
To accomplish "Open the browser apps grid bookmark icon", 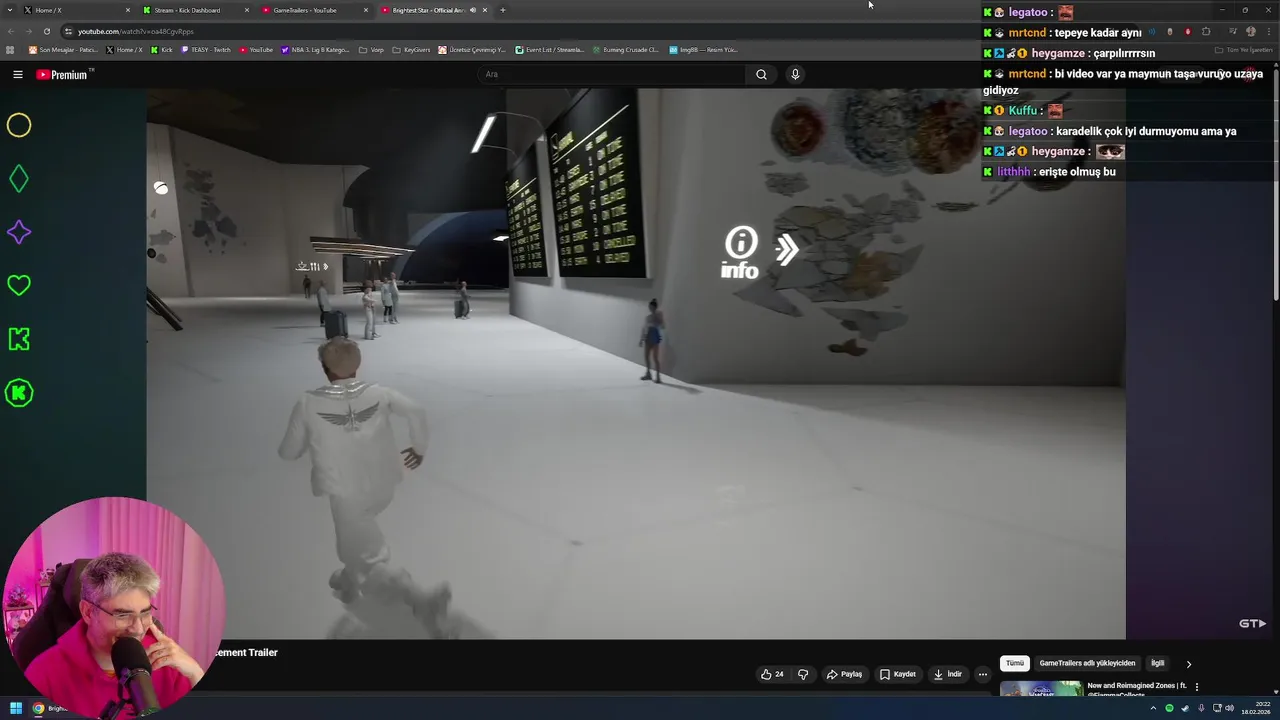I will (x=10, y=49).
